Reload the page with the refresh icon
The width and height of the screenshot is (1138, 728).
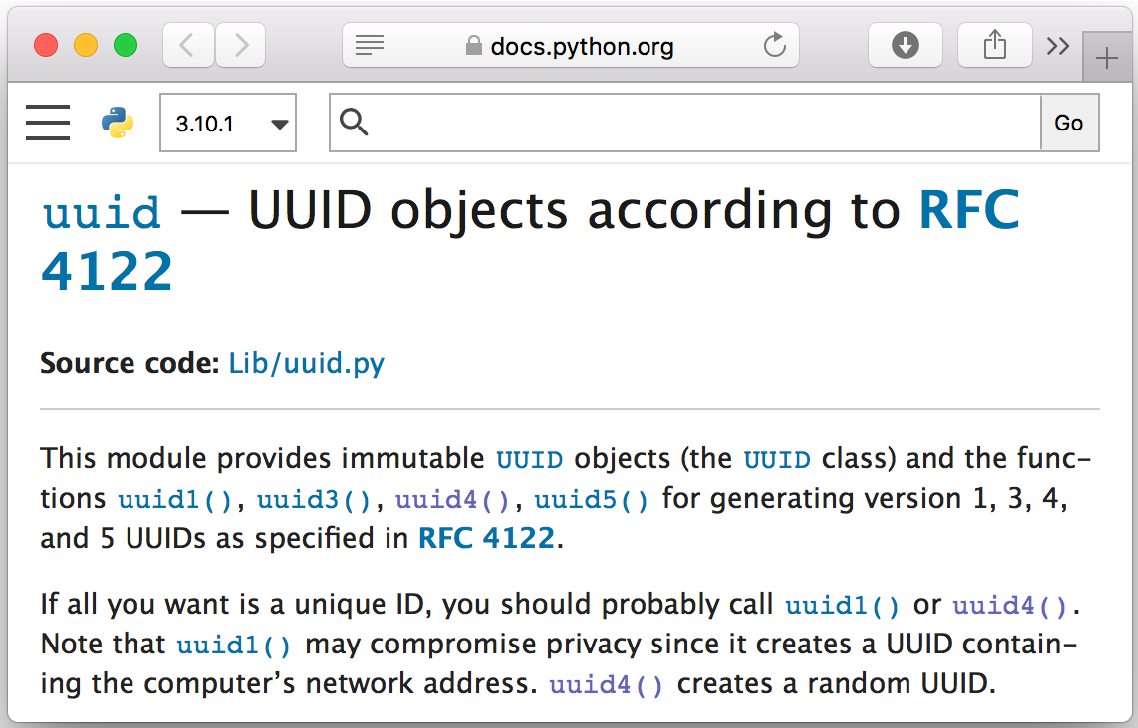(774, 45)
